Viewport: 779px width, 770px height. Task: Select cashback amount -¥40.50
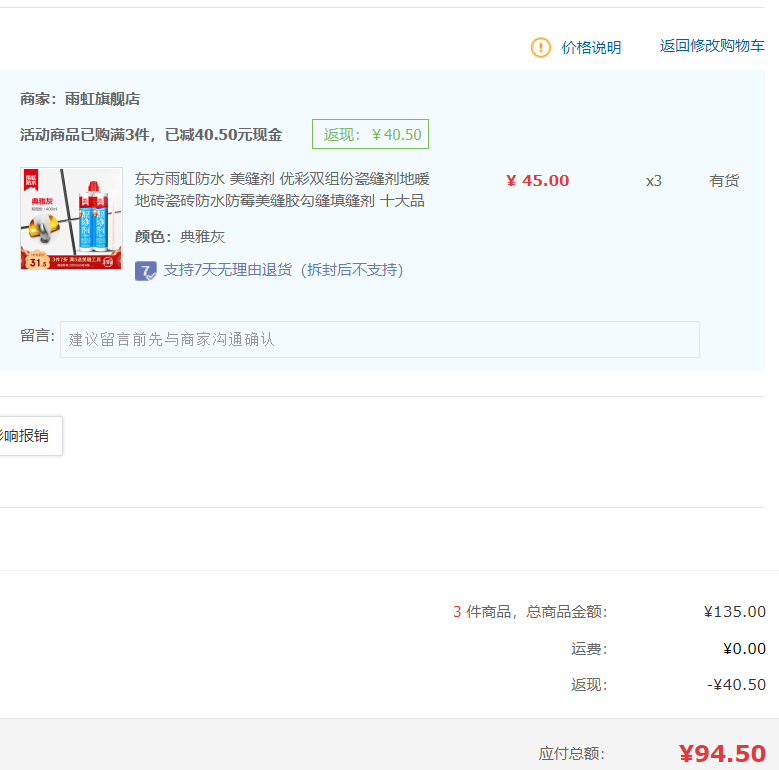tap(736, 685)
